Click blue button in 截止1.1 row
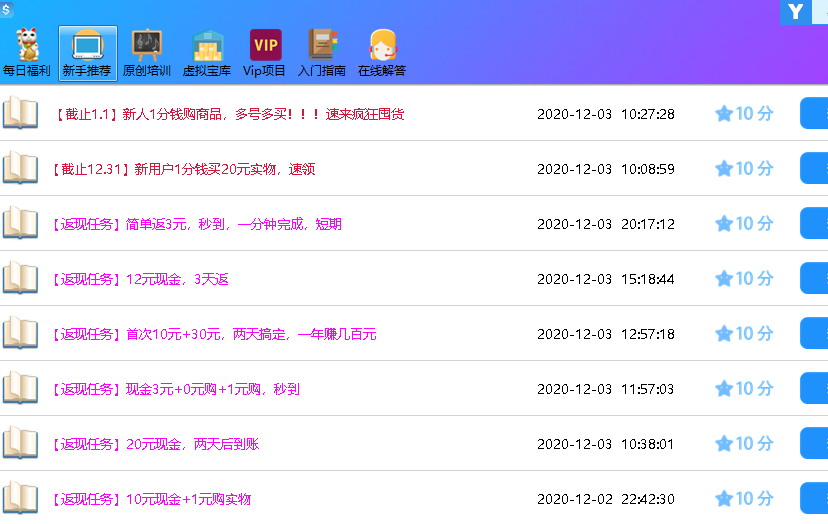The height and width of the screenshot is (524, 828). 814,113
